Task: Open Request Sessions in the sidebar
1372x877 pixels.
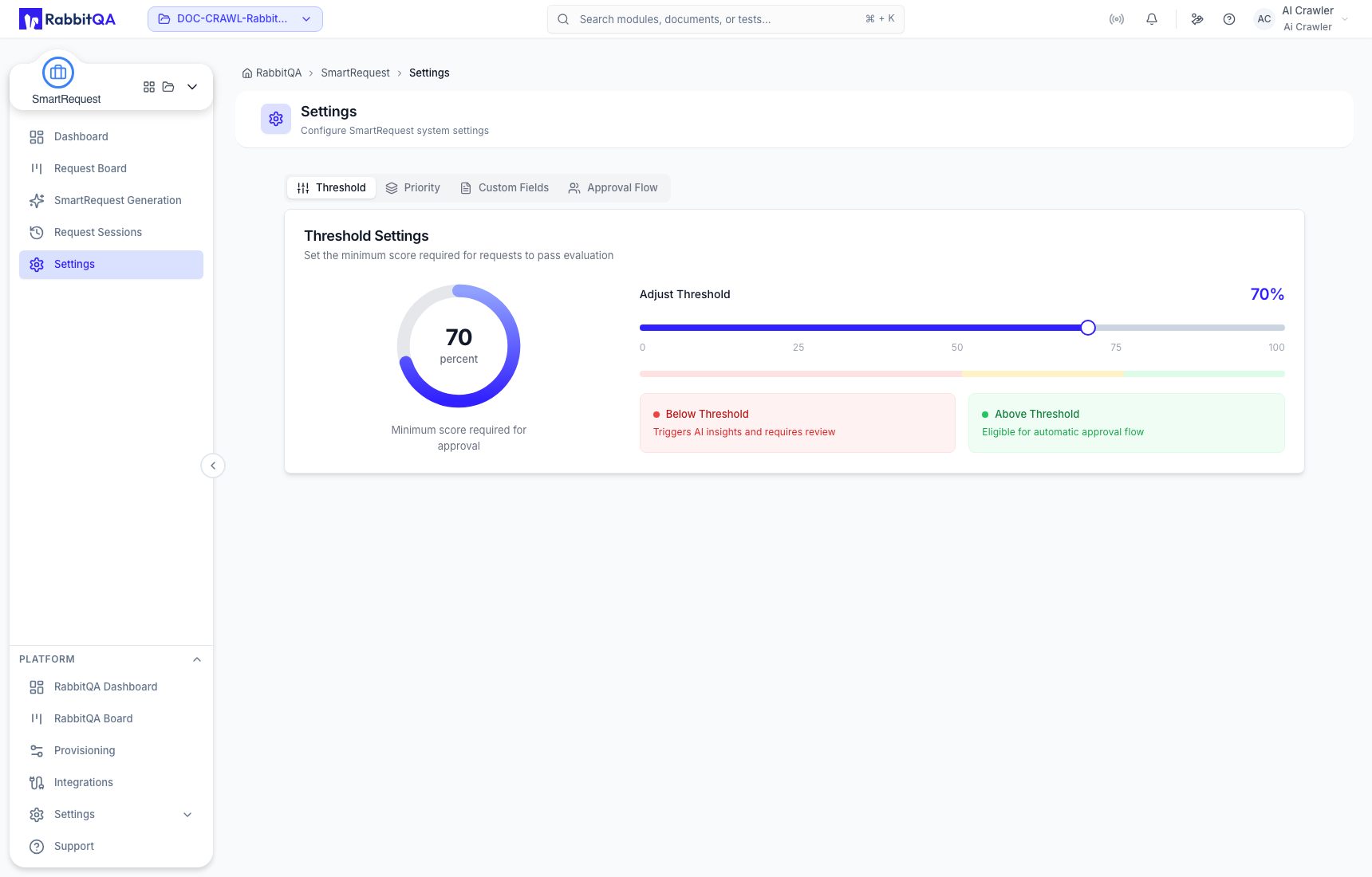Action: coord(111,233)
